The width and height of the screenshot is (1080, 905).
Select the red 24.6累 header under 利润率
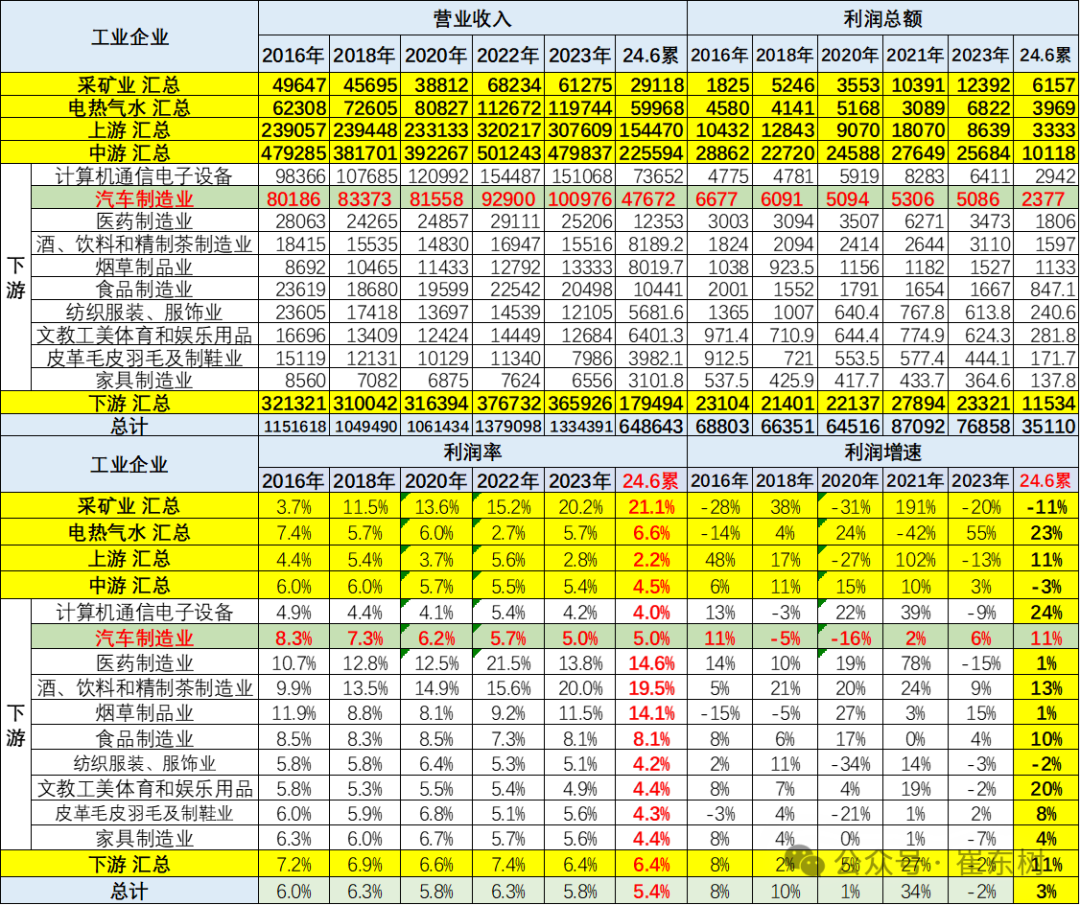click(x=651, y=480)
